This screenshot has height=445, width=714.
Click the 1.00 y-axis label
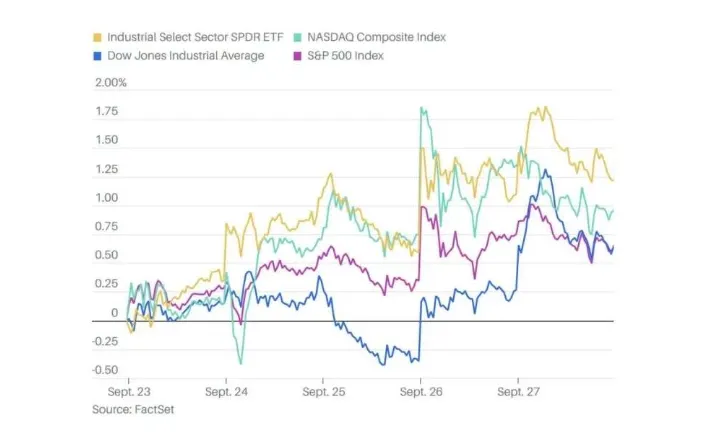click(x=107, y=199)
